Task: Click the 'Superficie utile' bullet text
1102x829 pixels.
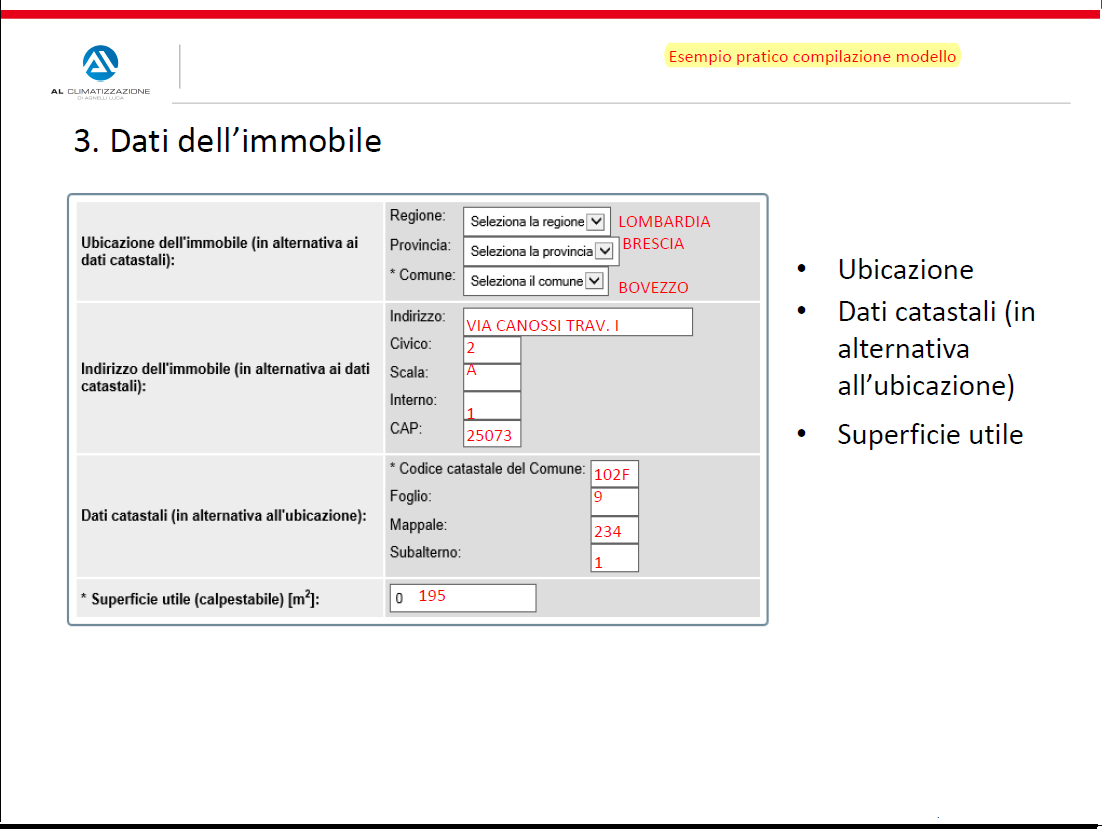Action: coord(930,435)
